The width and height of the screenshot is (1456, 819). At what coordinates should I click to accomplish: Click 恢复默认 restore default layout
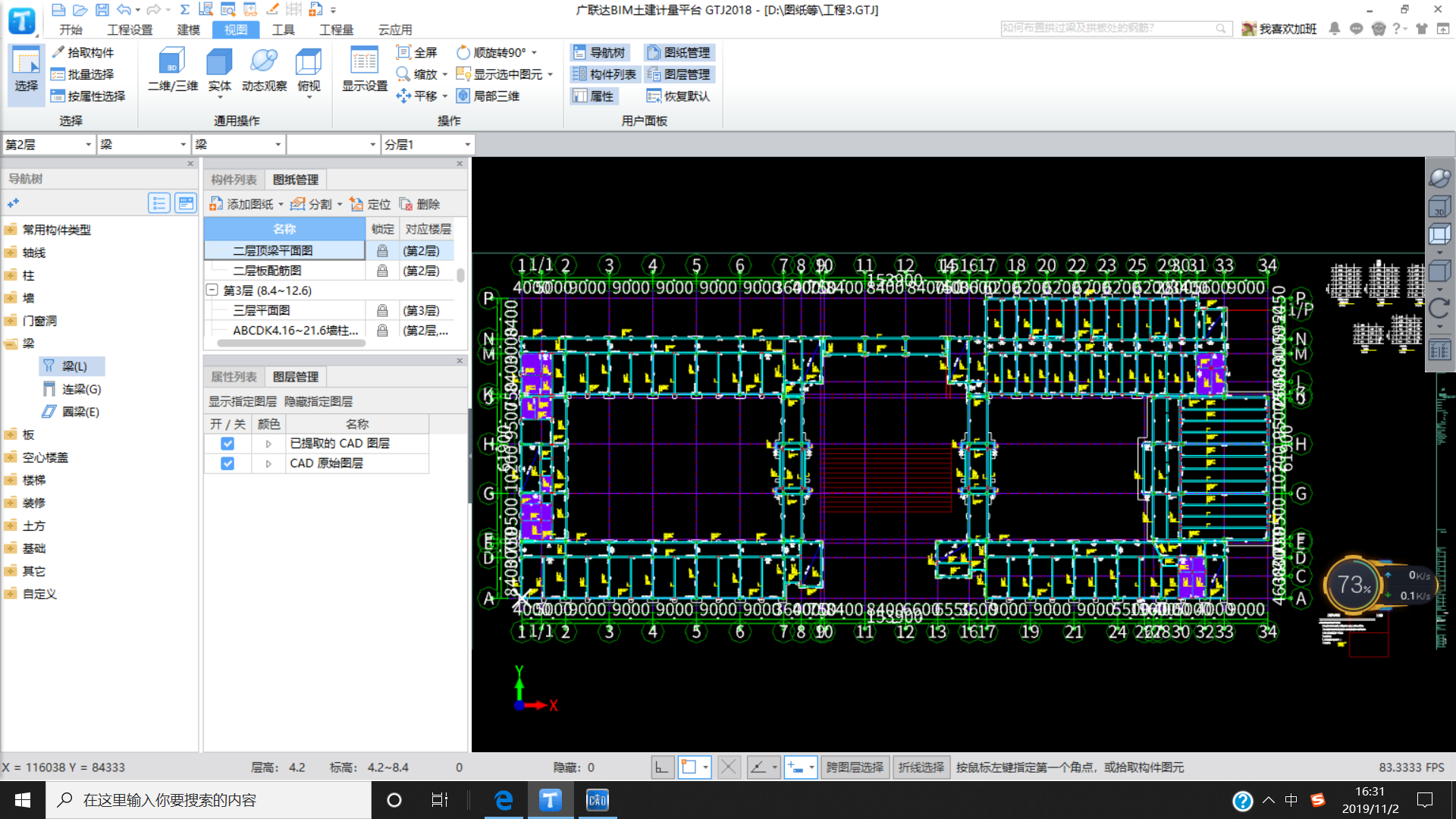(679, 96)
